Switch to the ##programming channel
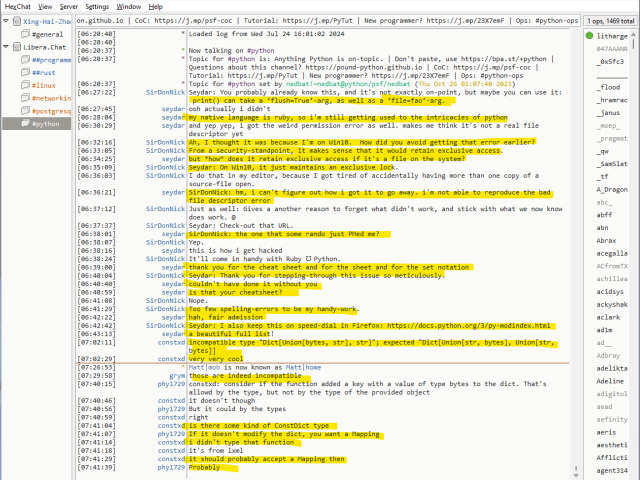Image resolution: width=640 pixels, height=480 pixels. (x=51, y=60)
